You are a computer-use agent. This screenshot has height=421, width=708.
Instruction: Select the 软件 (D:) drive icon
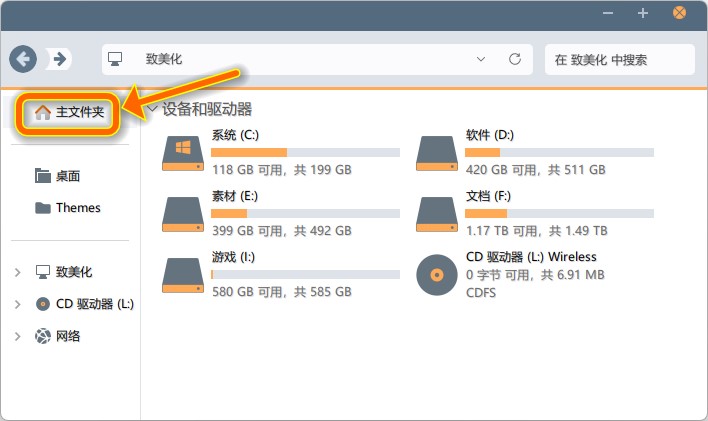point(437,153)
